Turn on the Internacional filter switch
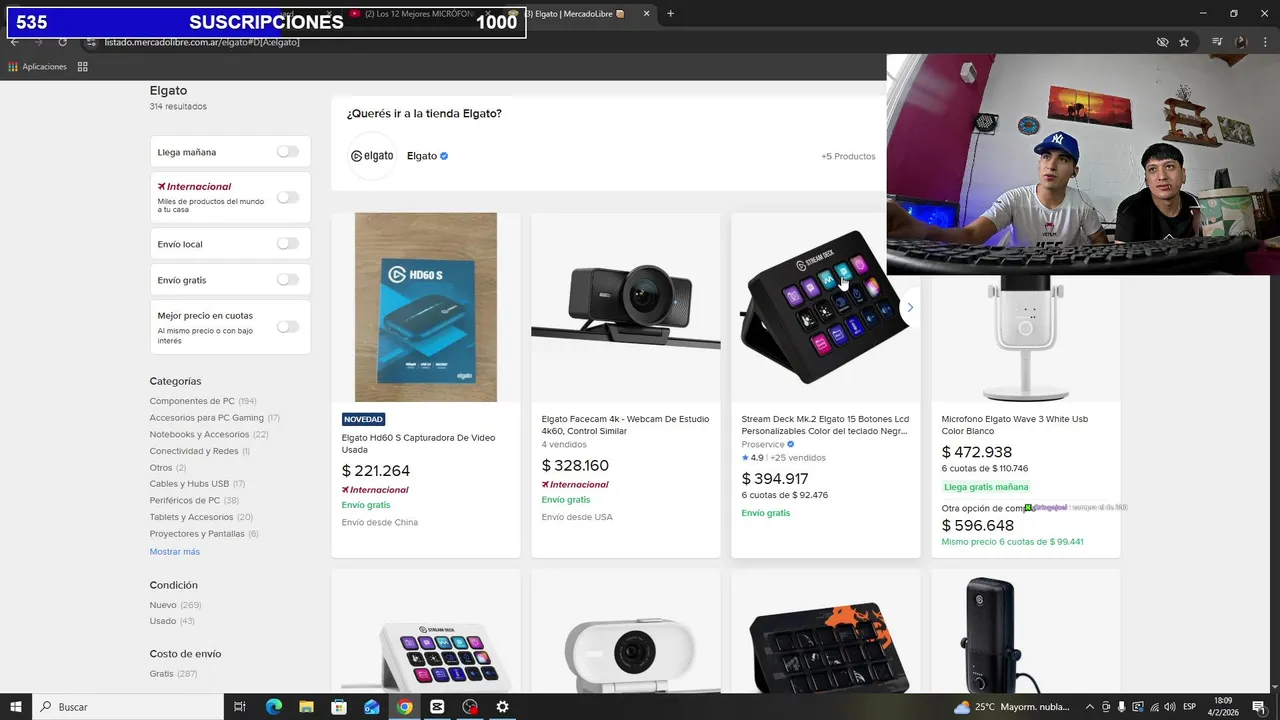The image size is (1280, 720). pos(288,197)
